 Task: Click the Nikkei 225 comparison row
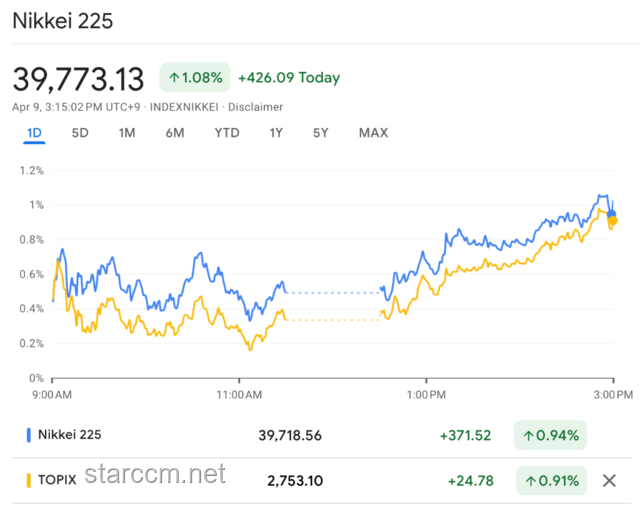coord(322,435)
